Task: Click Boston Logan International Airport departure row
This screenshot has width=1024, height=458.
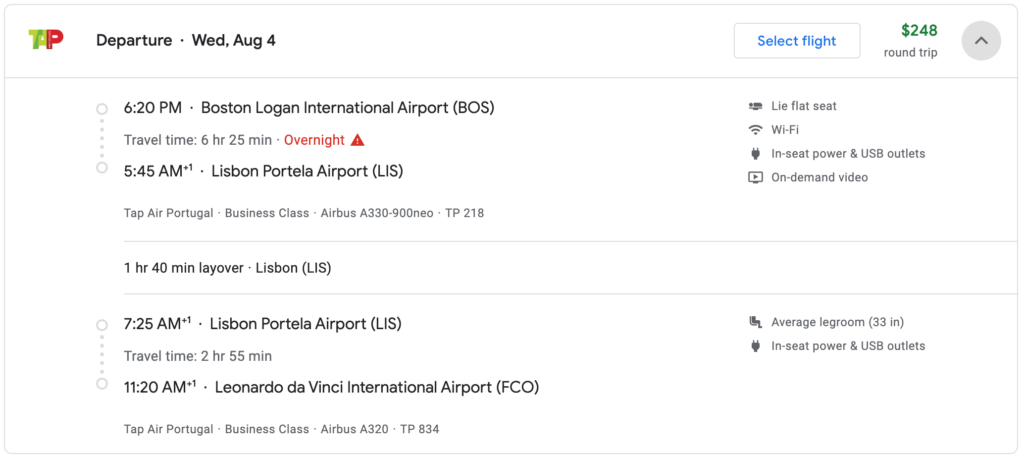Action: click(x=309, y=108)
